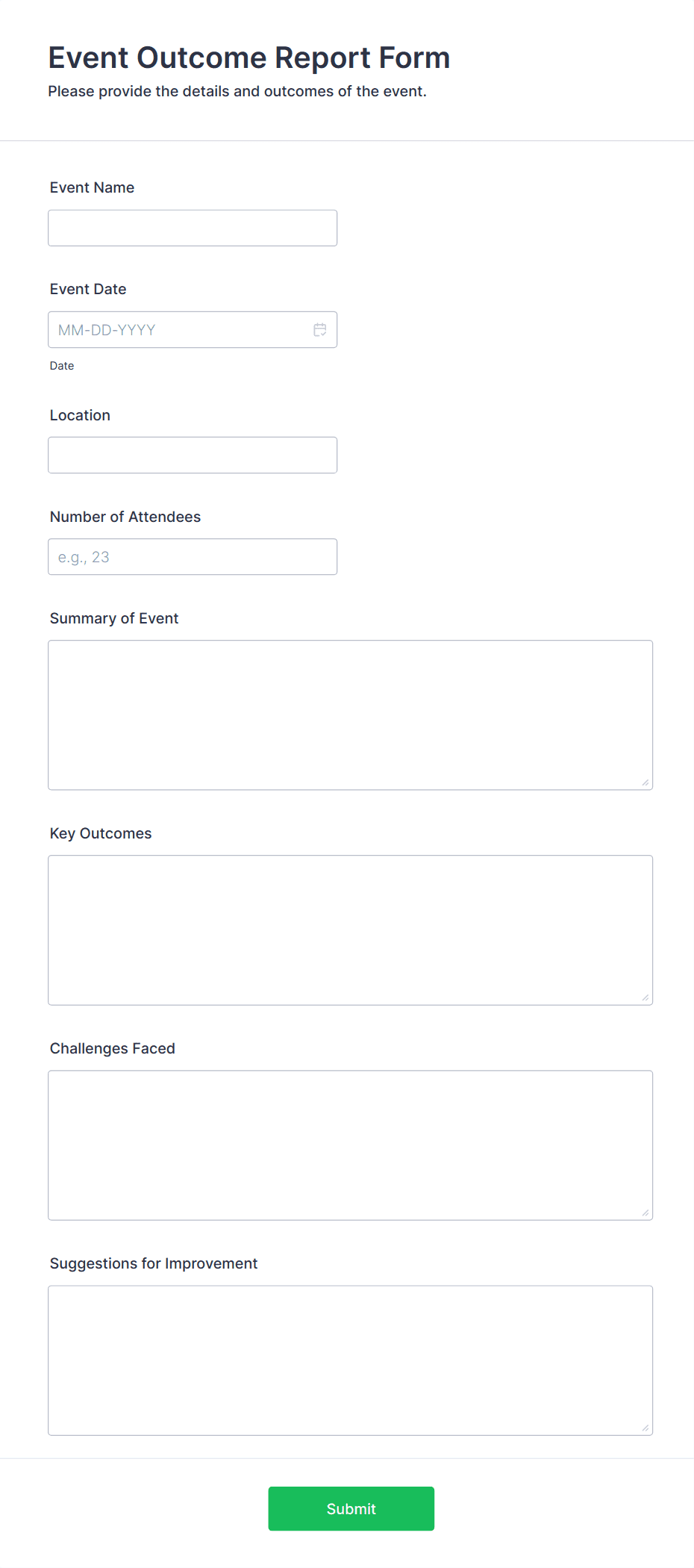Screen dimensions: 694x1568
Task: Click the Location input field
Action: 192,454
